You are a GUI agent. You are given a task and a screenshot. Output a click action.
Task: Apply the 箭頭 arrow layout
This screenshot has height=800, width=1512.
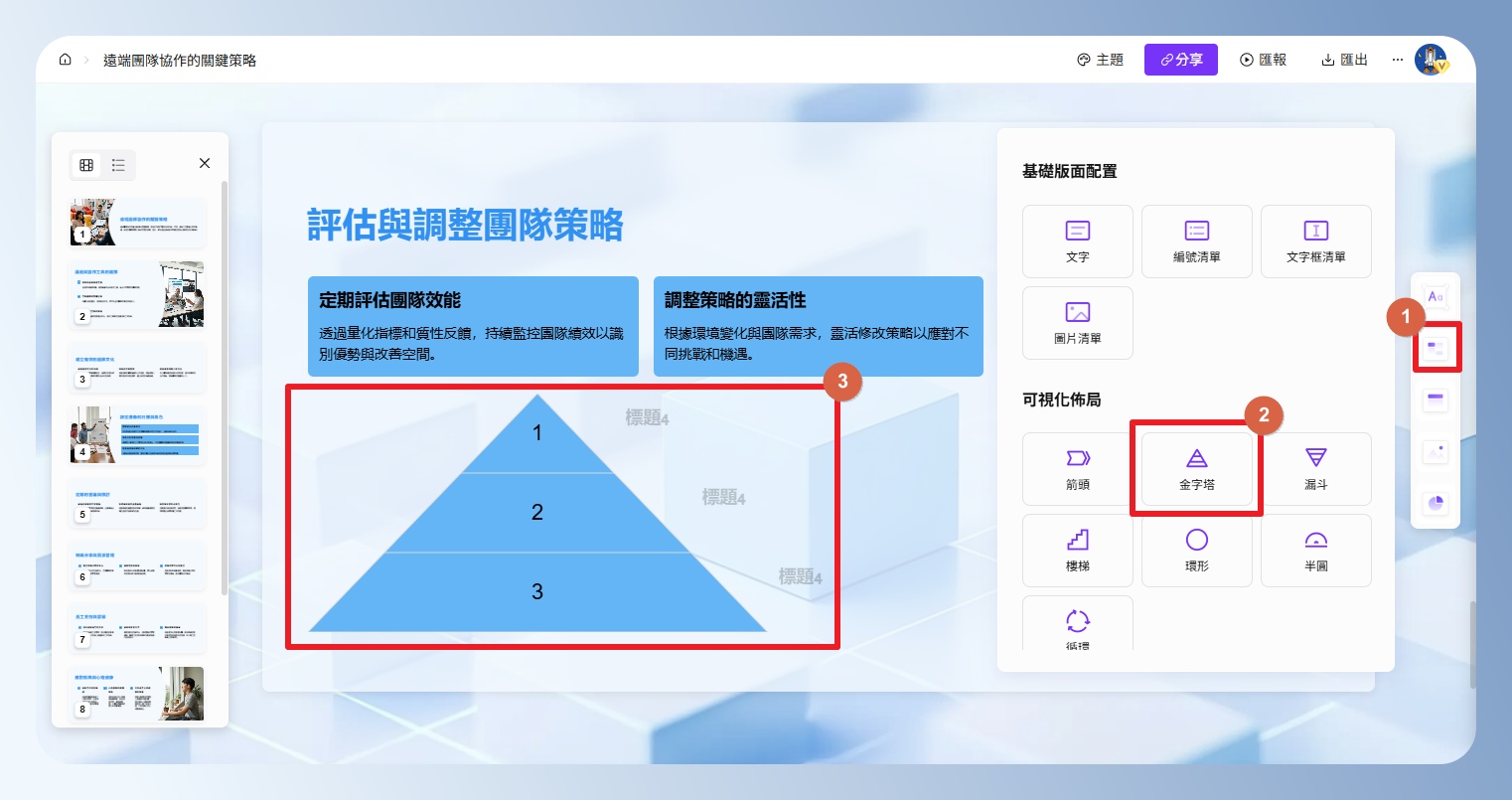(x=1077, y=469)
